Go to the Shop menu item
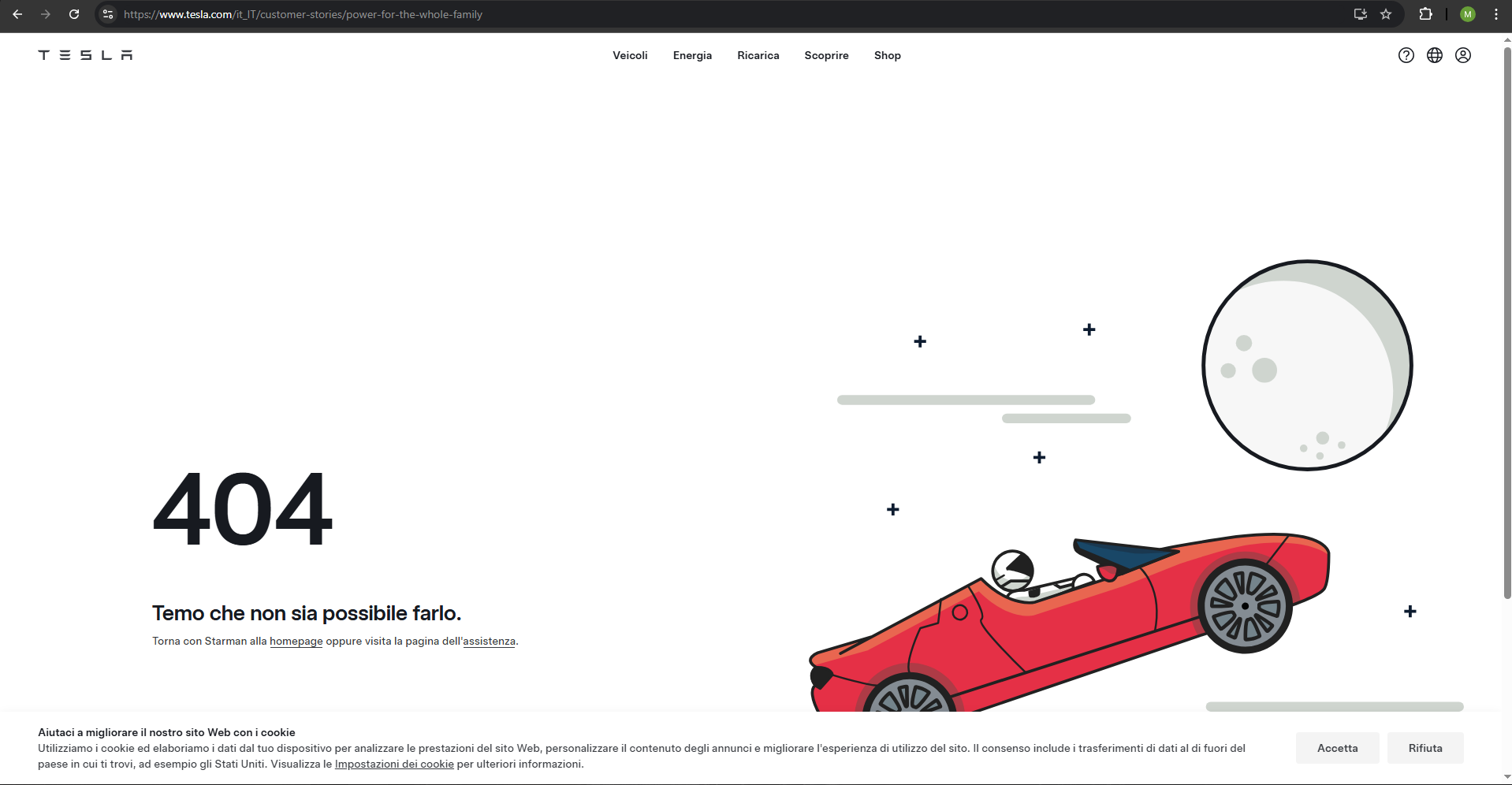 [x=888, y=55]
